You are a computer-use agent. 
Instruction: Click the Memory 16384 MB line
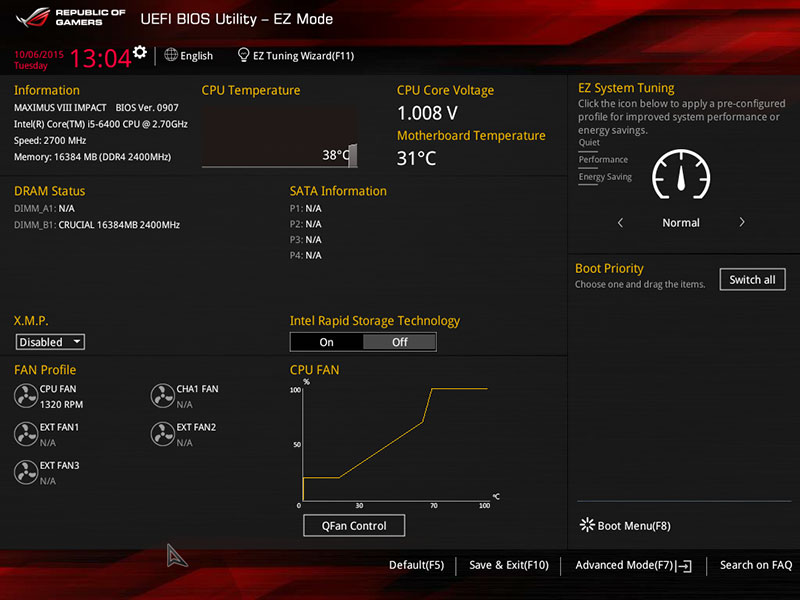(92, 157)
